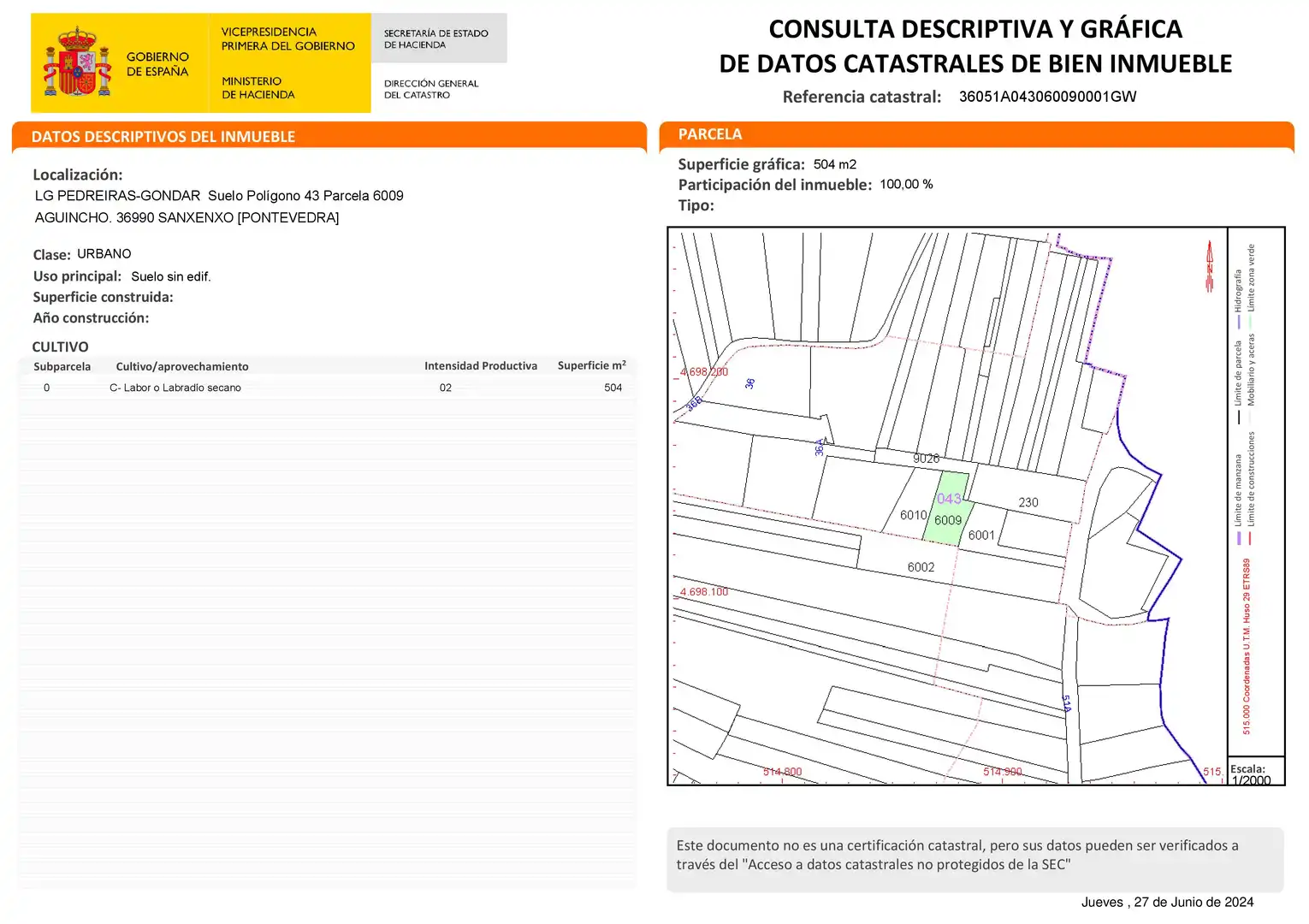Click the 'GOBIERNO DE ESPAÑA' text
Viewport: 1309px width, 924px height.
tap(157, 64)
